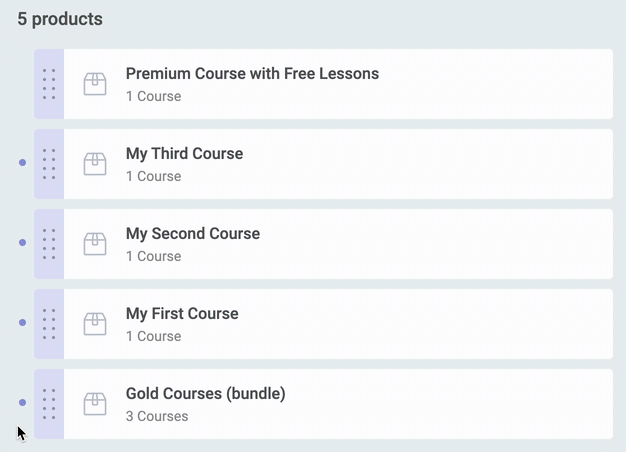Open Premium Course with Free Lessons title
Screen dimensions: 626x452
[x=252, y=74]
